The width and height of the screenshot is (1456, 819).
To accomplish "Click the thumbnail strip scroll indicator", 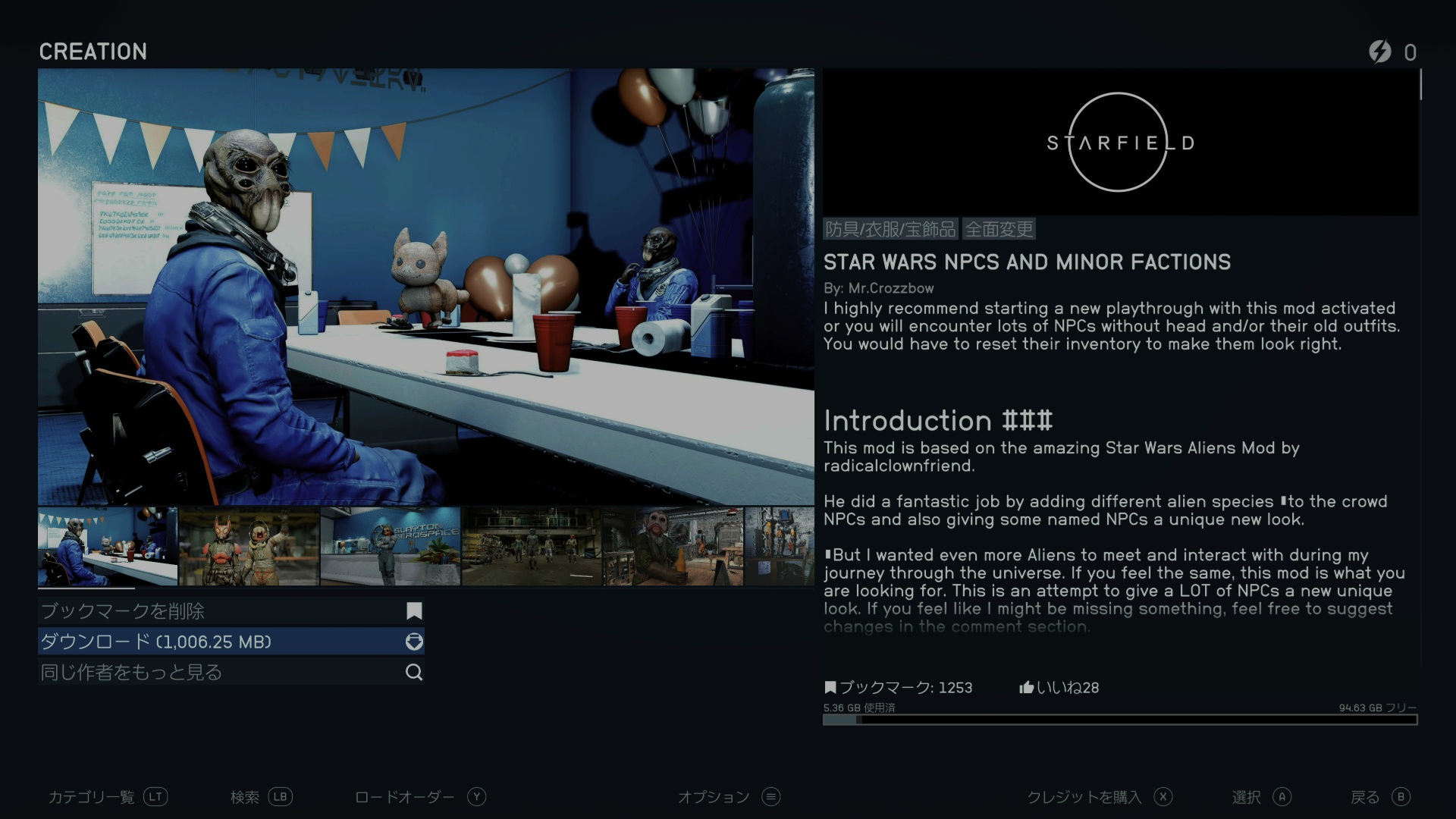I will tap(86, 588).
